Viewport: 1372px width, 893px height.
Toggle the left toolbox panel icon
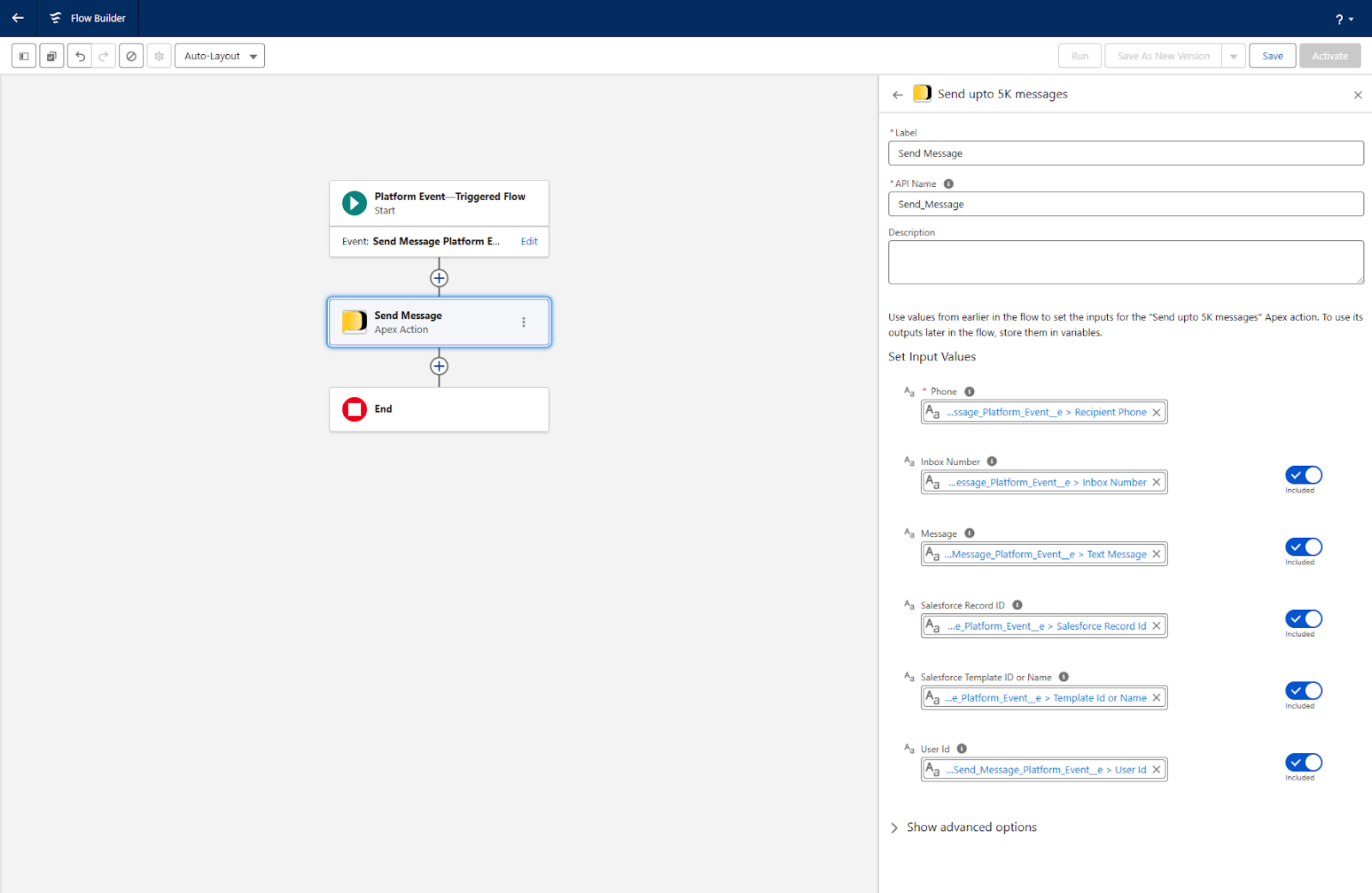pos(24,57)
